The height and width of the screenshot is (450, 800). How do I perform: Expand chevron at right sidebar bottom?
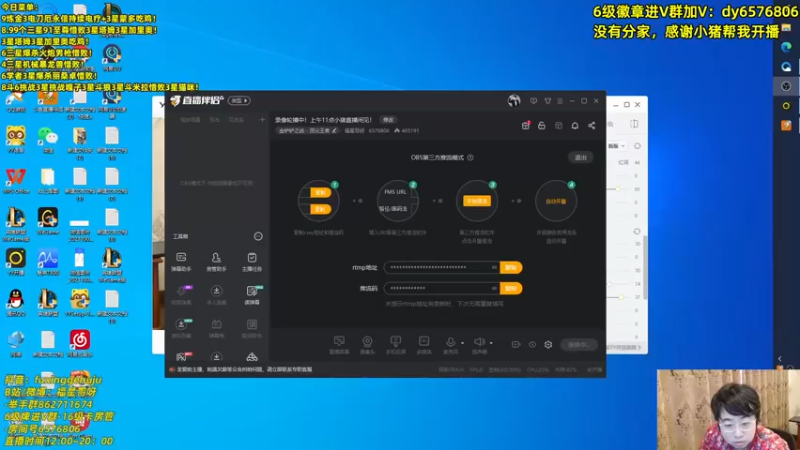click(780, 359)
